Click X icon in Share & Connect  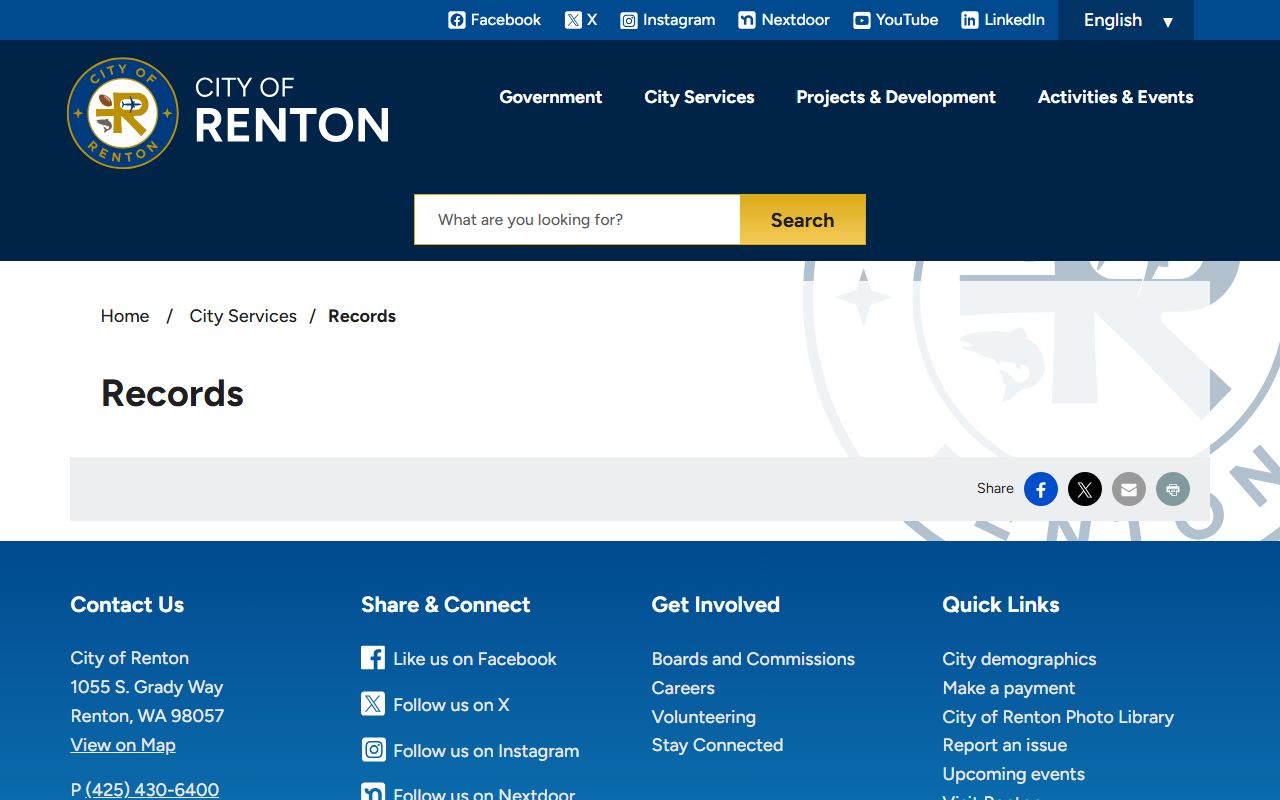[373, 704]
